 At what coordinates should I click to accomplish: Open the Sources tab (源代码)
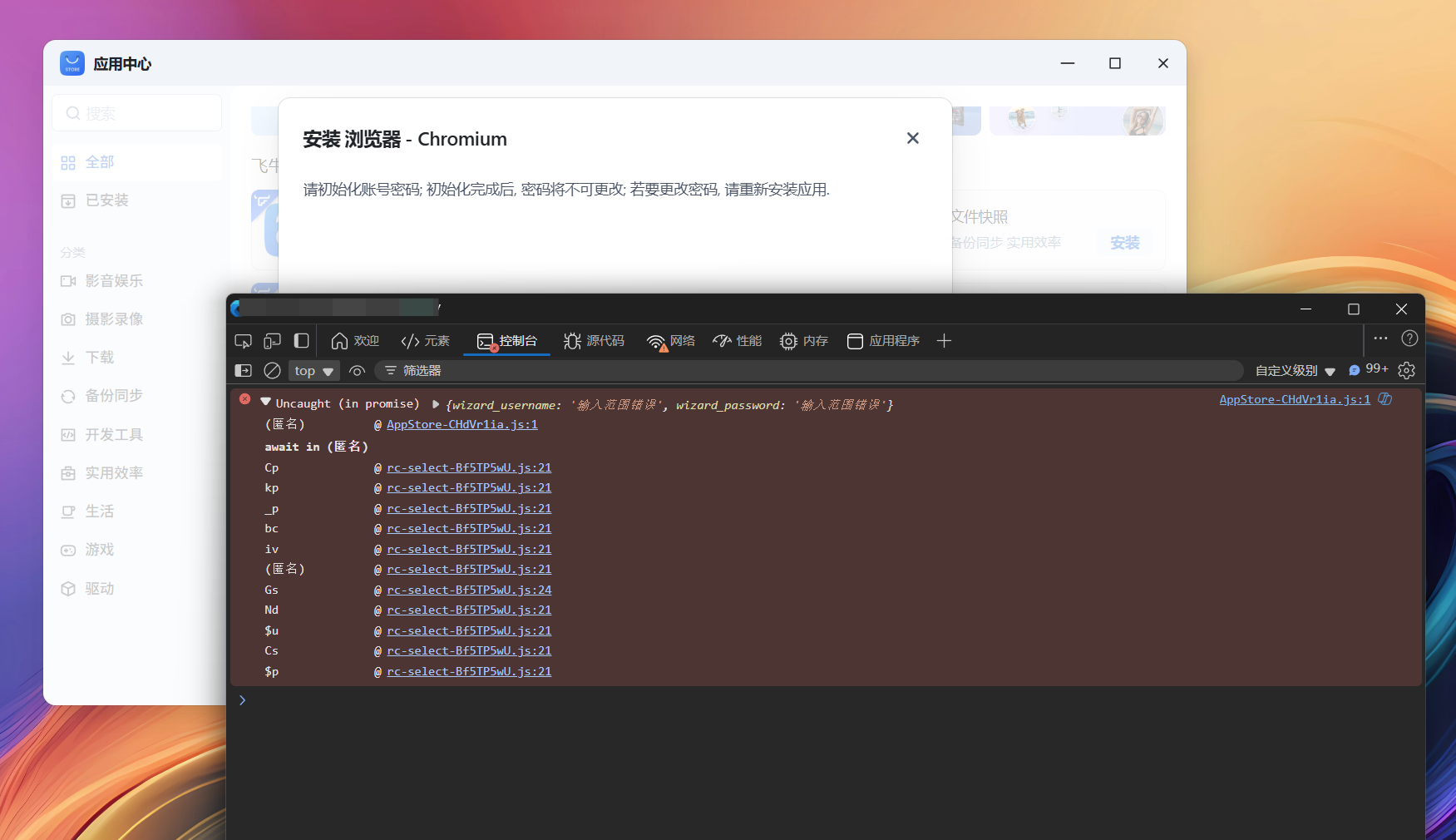(594, 341)
